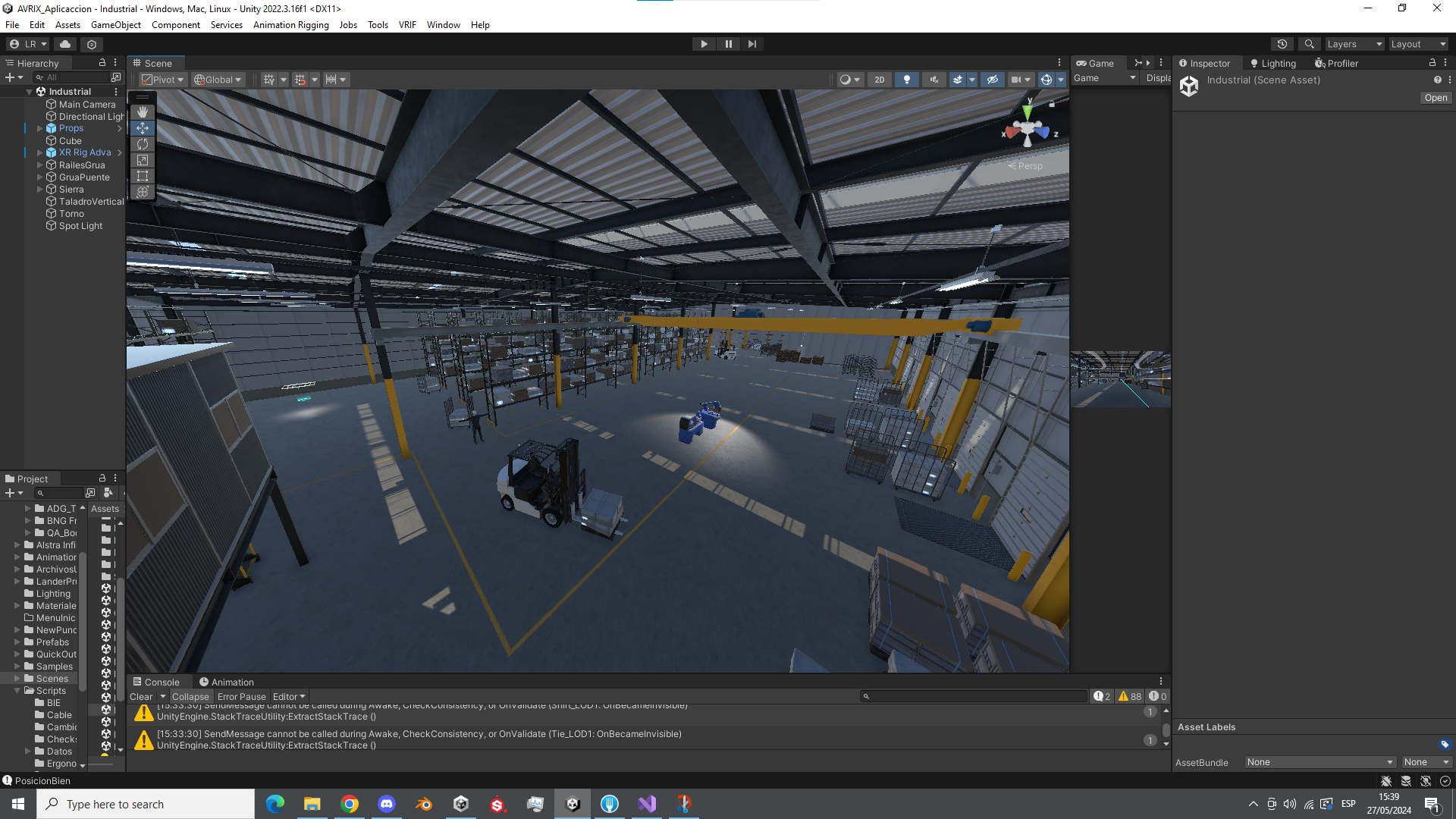Screen dimensions: 1456x819
Task: Select the Scale tool
Action: point(143,160)
